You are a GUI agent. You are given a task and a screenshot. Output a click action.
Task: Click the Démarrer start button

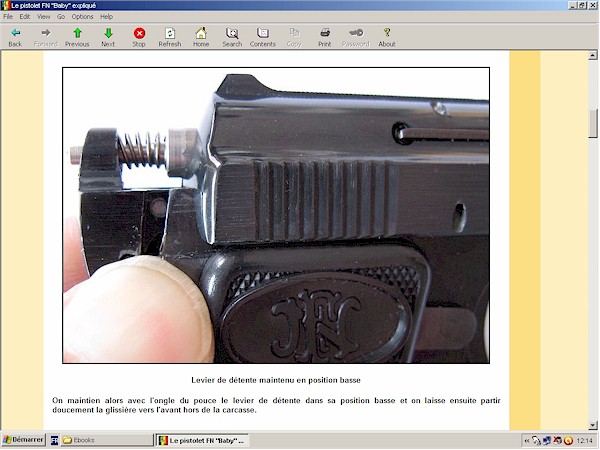(23, 440)
